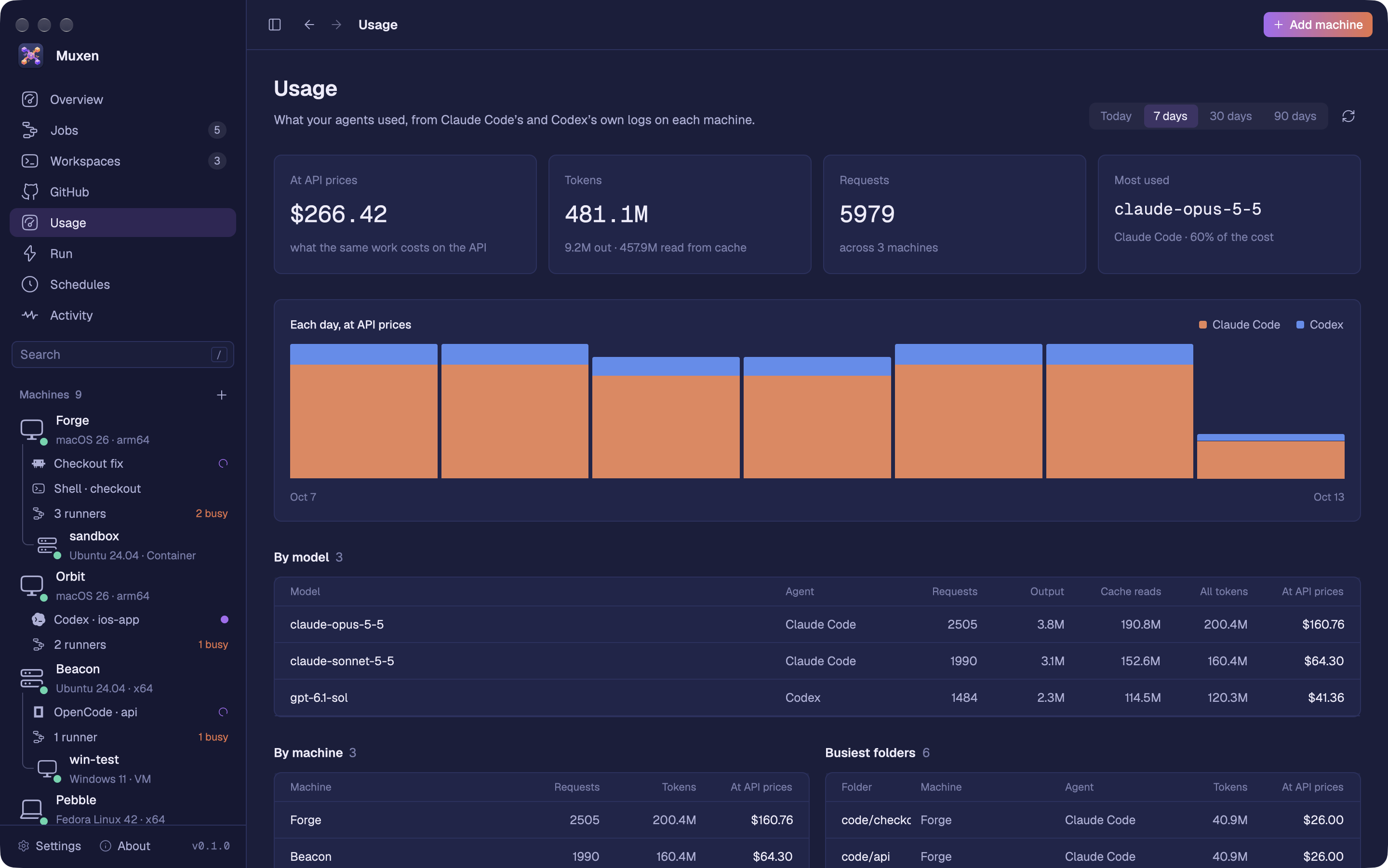
Task: Click the Oct 13 chart bar
Action: click(x=1270, y=456)
